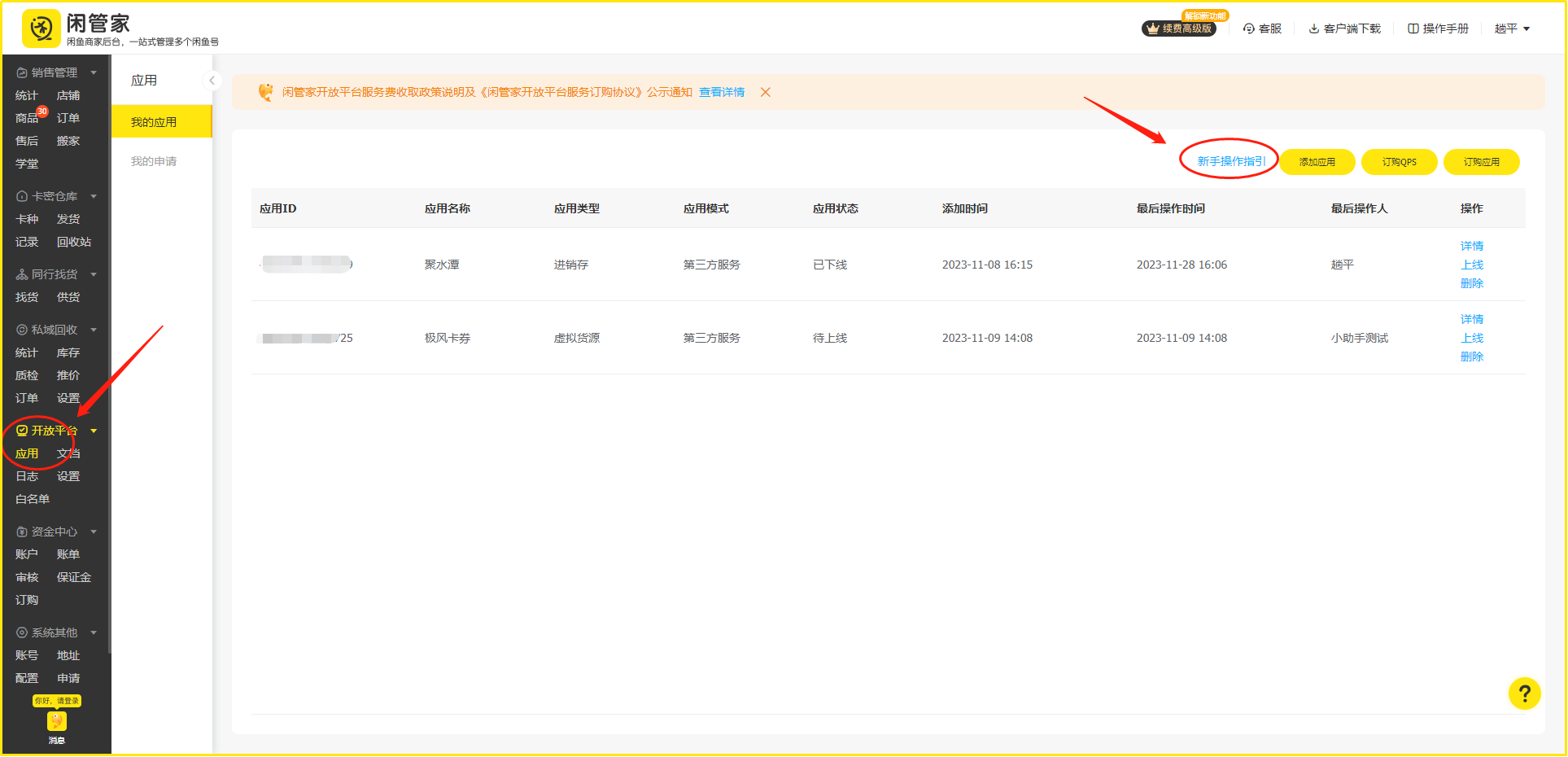
Task: Open the 趟平 user account dropdown
Action: pyautogui.click(x=1512, y=28)
